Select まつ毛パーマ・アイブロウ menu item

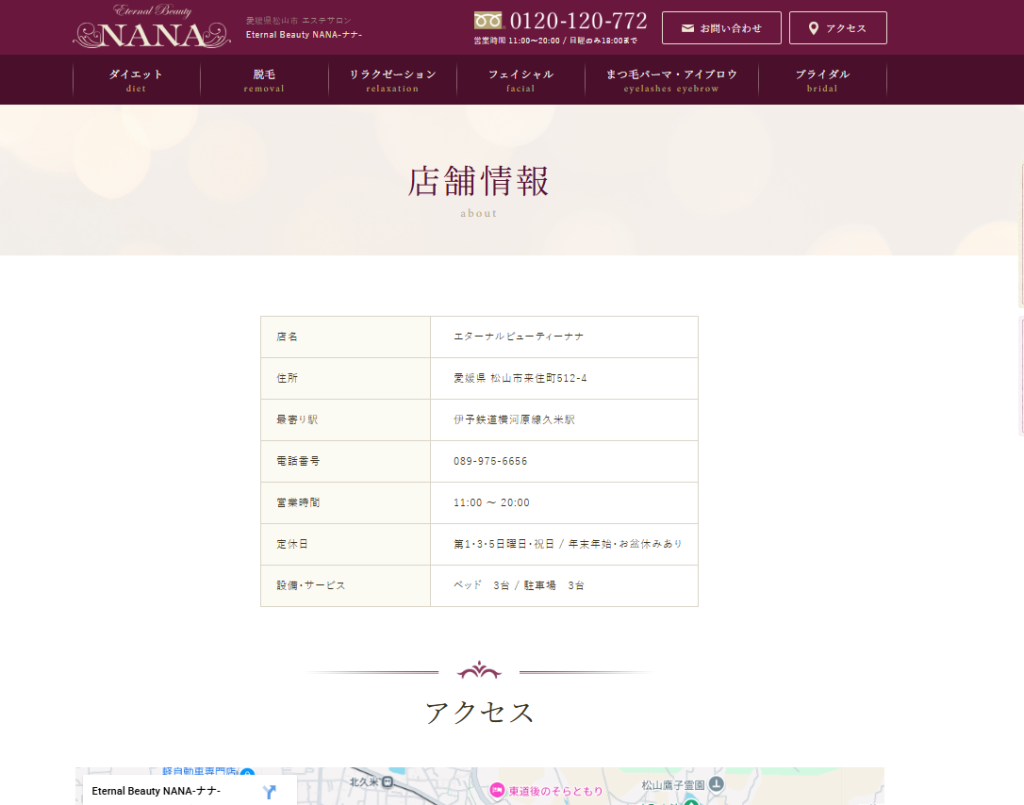coord(671,80)
